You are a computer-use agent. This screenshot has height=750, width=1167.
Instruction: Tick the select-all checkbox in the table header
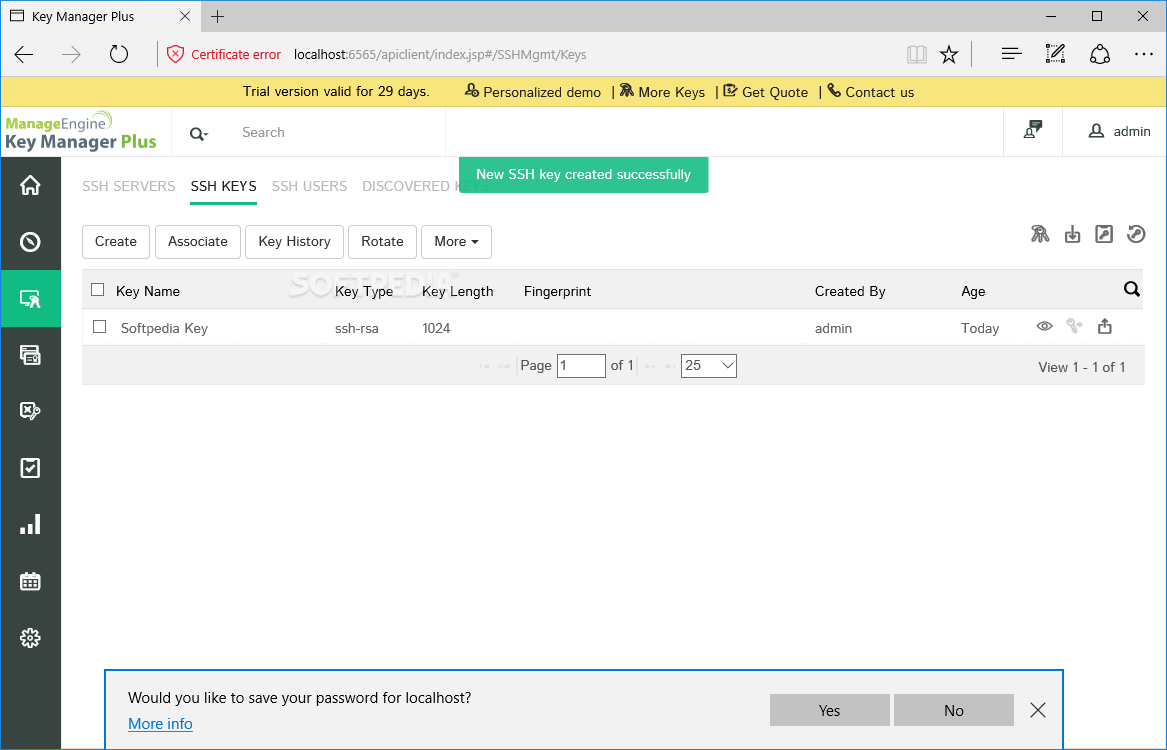point(97,289)
